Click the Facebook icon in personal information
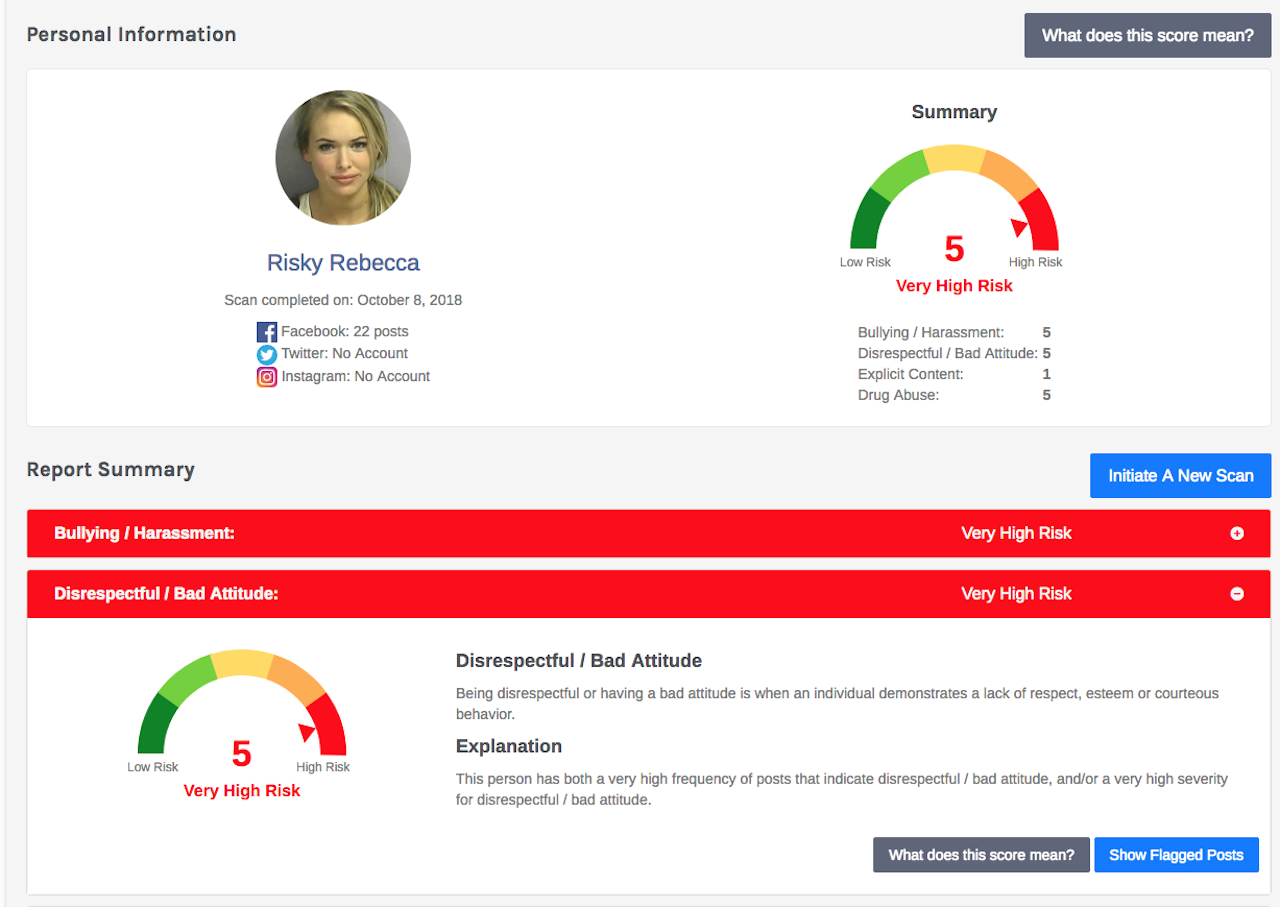This screenshot has width=1280, height=907. pos(266,332)
